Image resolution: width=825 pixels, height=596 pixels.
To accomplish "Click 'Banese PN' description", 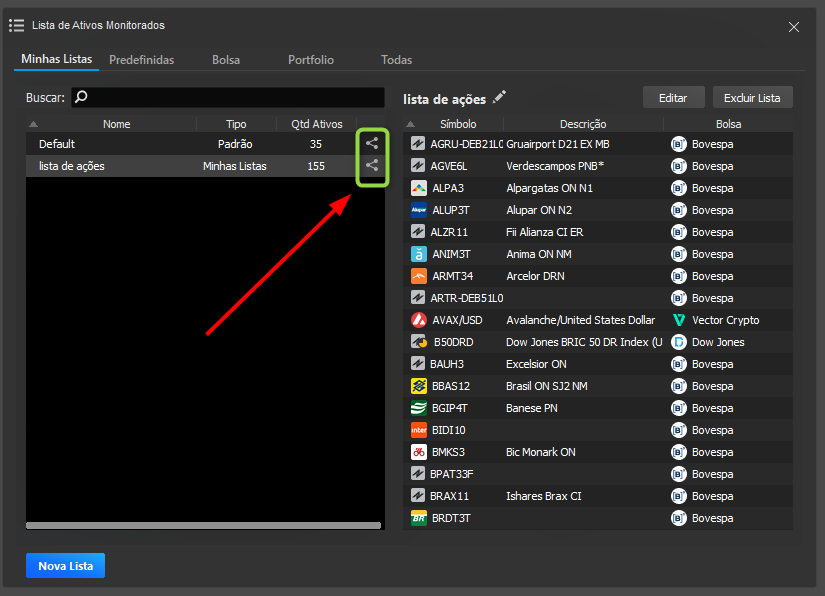I will pos(531,408).
